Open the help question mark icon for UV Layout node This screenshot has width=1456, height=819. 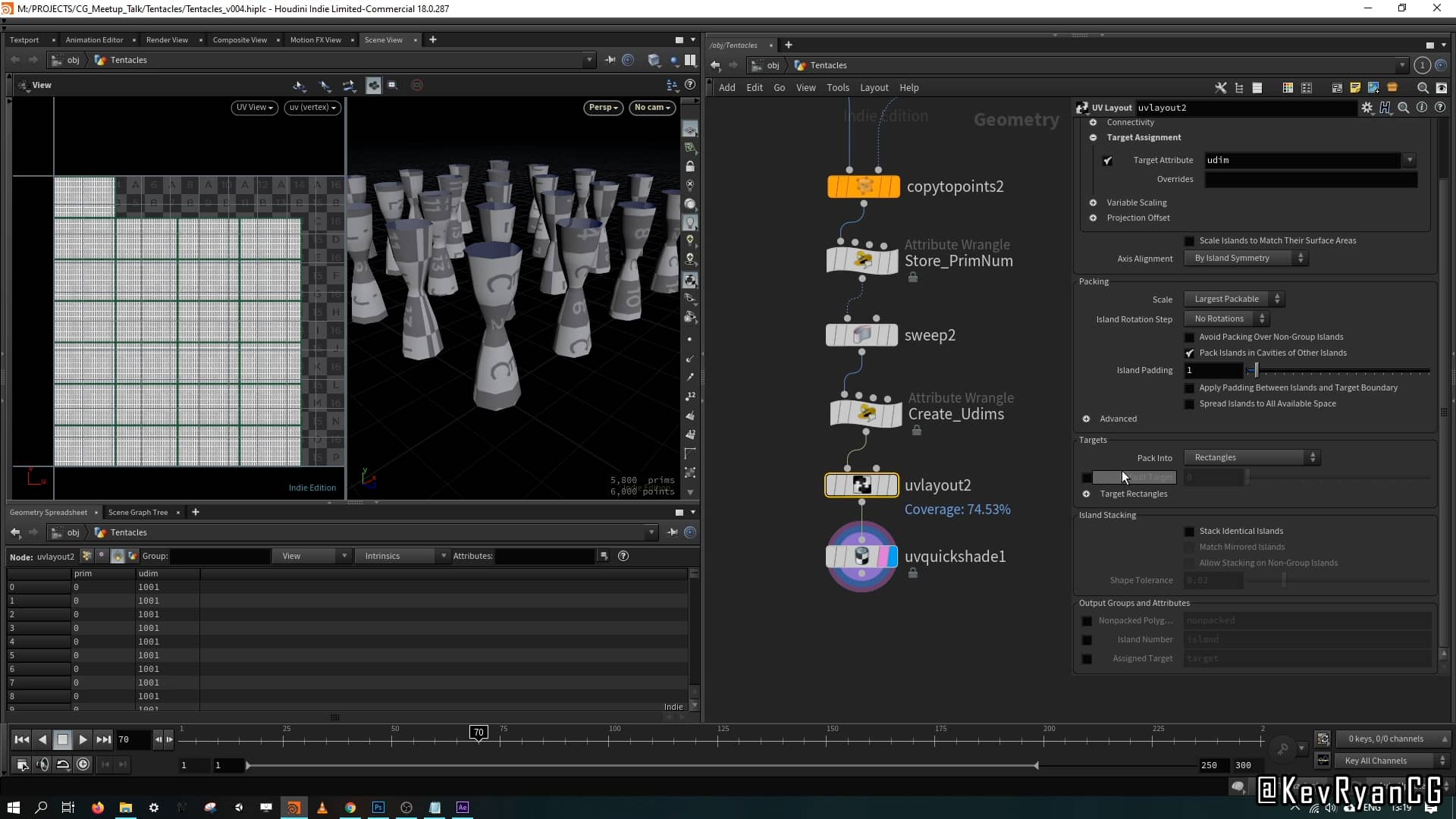click(1441, 108)
